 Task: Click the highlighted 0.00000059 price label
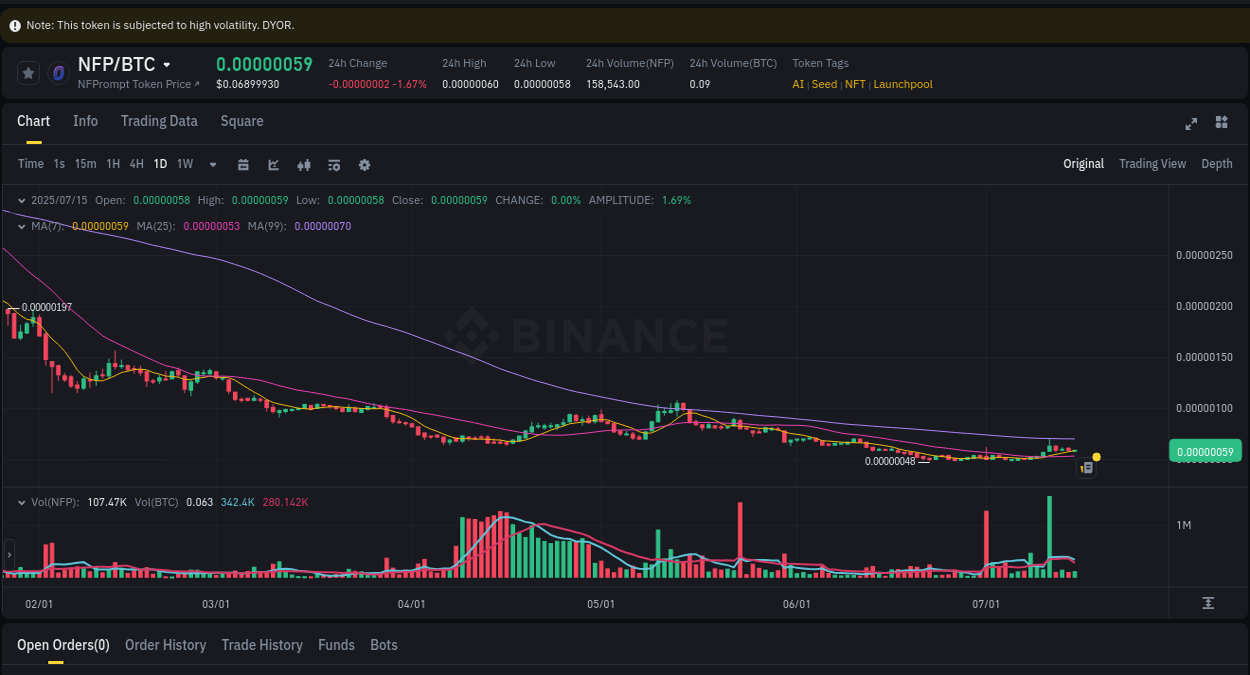click(x=1204, y=451)
